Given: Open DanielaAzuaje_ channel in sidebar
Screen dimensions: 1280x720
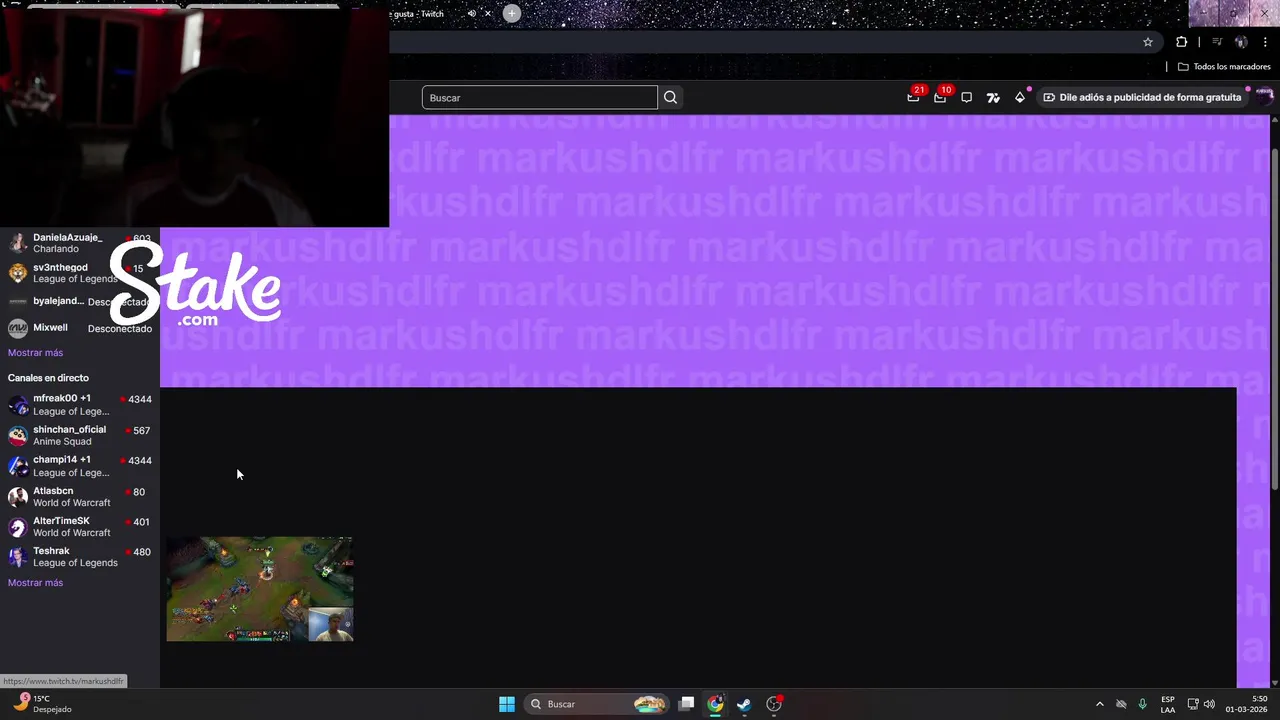Looking at the screenshot, I should (x=80, y=243).
